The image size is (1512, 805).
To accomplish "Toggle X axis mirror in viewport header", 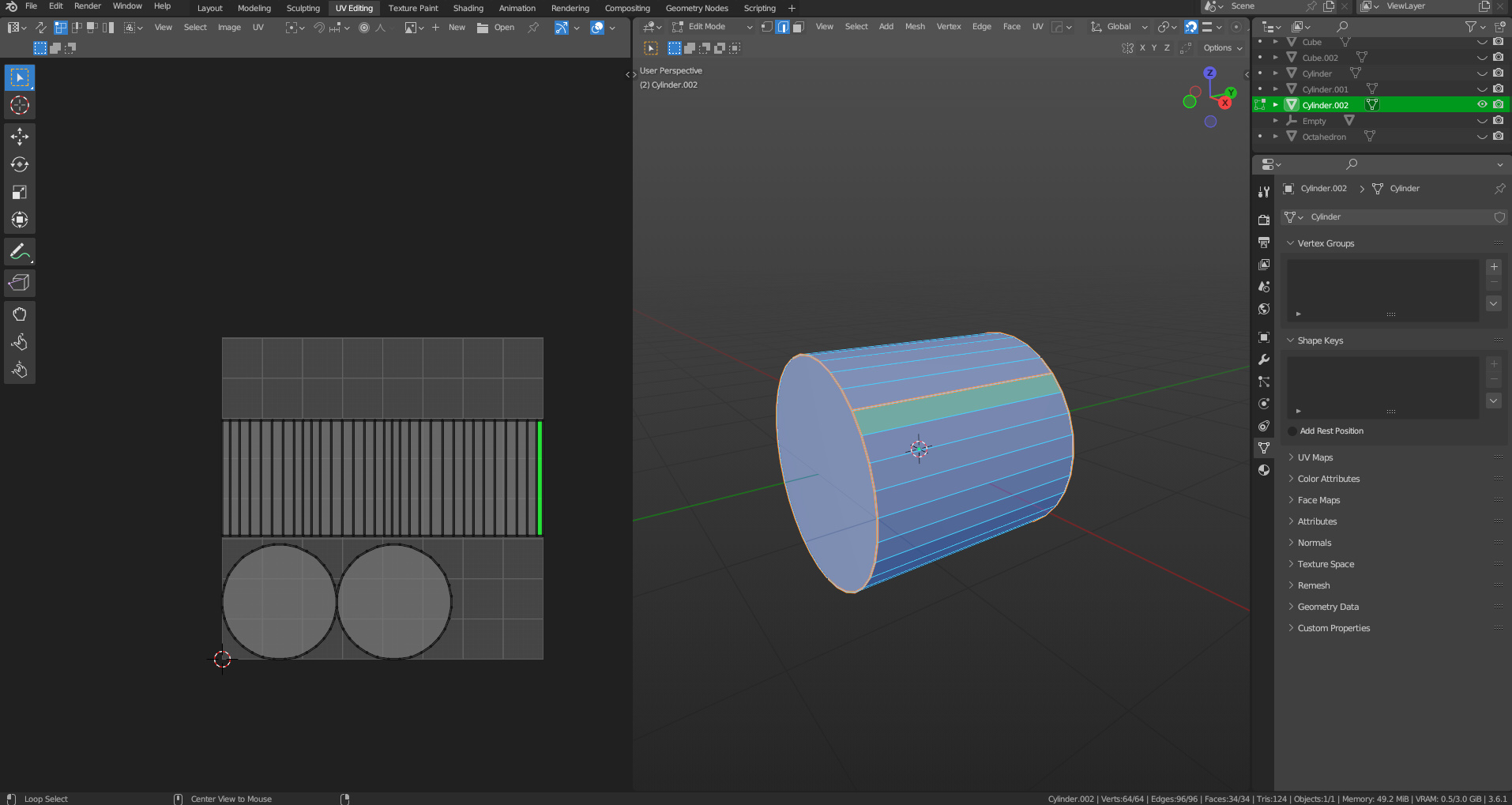I will click(1142, 48).
